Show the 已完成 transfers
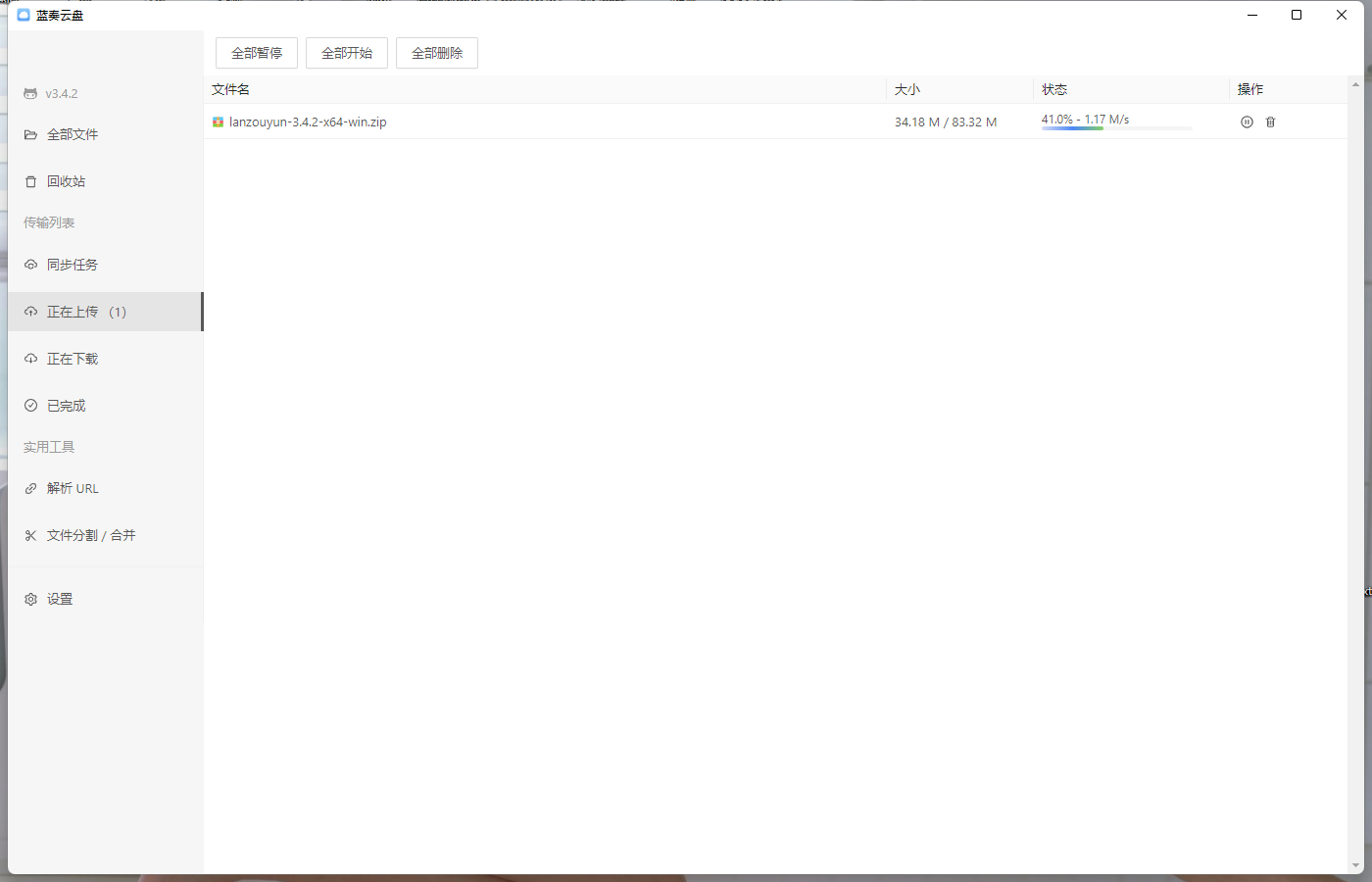This screenshot has height=882, width=1372. (105, 405)
